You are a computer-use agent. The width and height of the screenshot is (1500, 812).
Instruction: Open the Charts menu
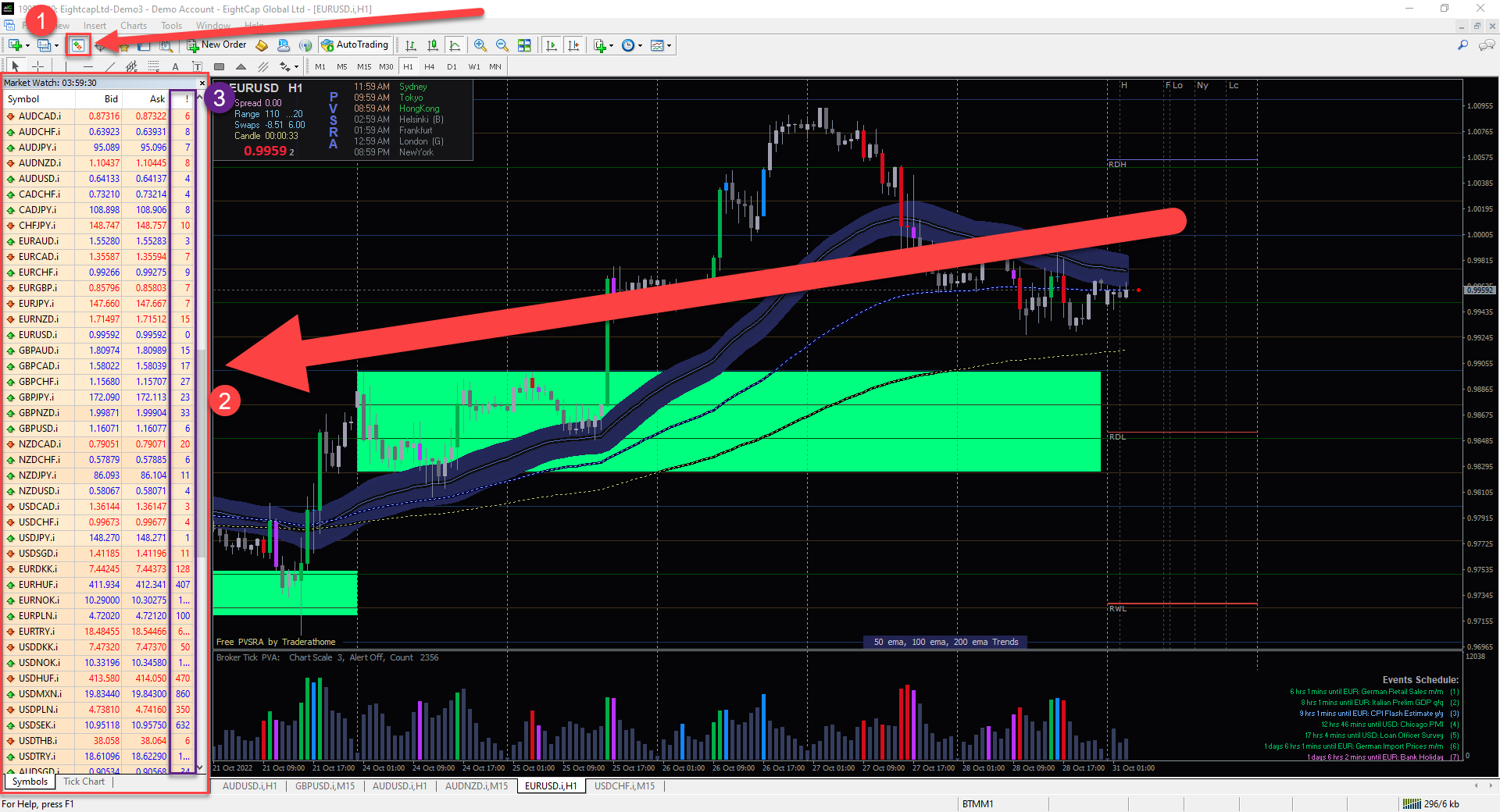(x=134, y=26)
